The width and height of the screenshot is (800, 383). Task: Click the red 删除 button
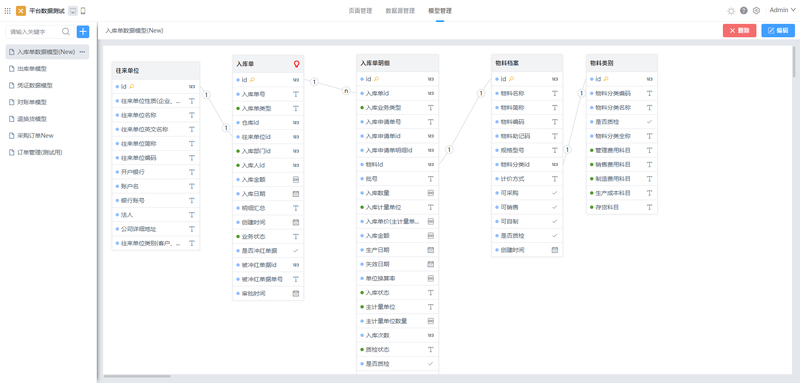click(739, 31)
